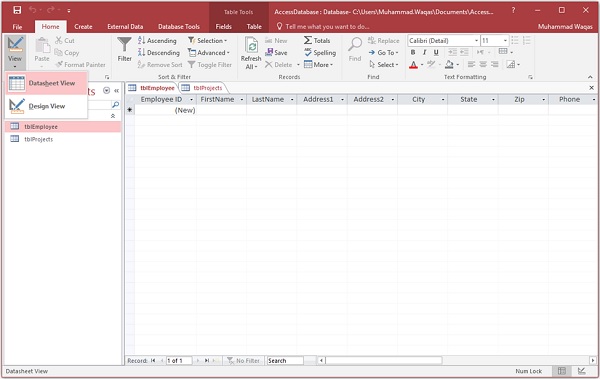Open the Calibri (Detail) font dropdown
The width and height of the screenshot is (600, 379).
pyautogui.click(x=477, y=40)
